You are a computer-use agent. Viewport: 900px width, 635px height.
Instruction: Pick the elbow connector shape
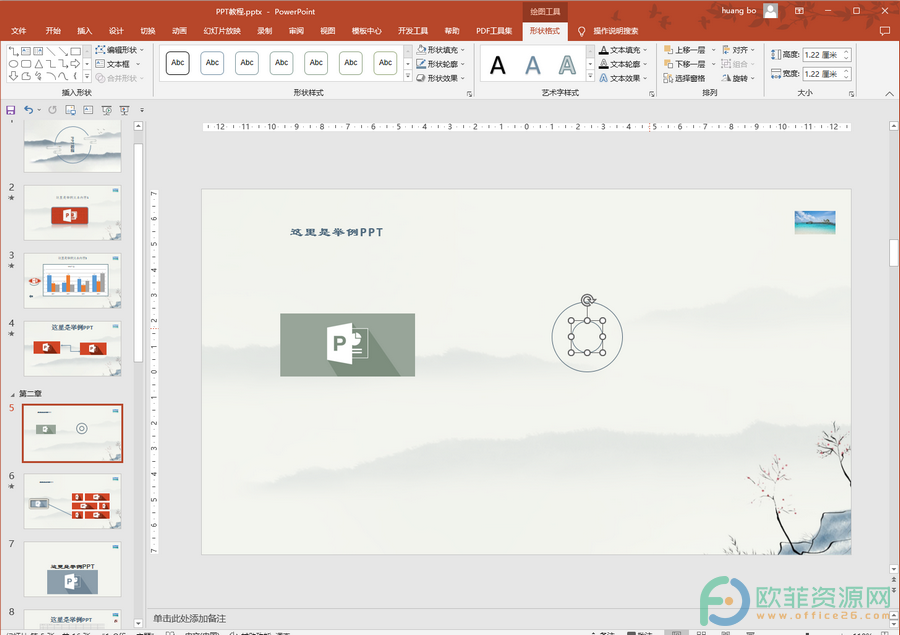pos(51,64)
